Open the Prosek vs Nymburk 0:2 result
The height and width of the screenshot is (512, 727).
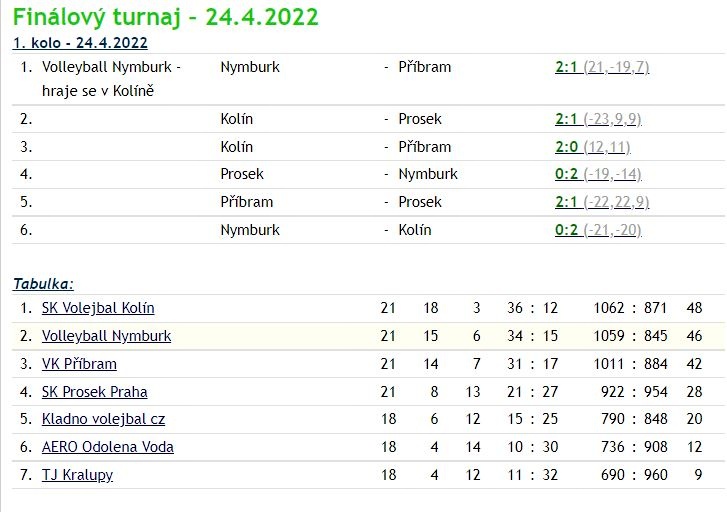pos(566,174)
